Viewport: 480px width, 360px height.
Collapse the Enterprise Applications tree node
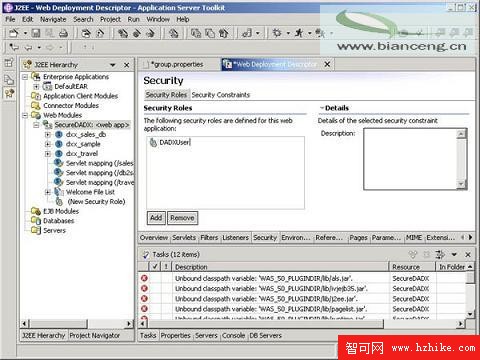coord(25,77)
